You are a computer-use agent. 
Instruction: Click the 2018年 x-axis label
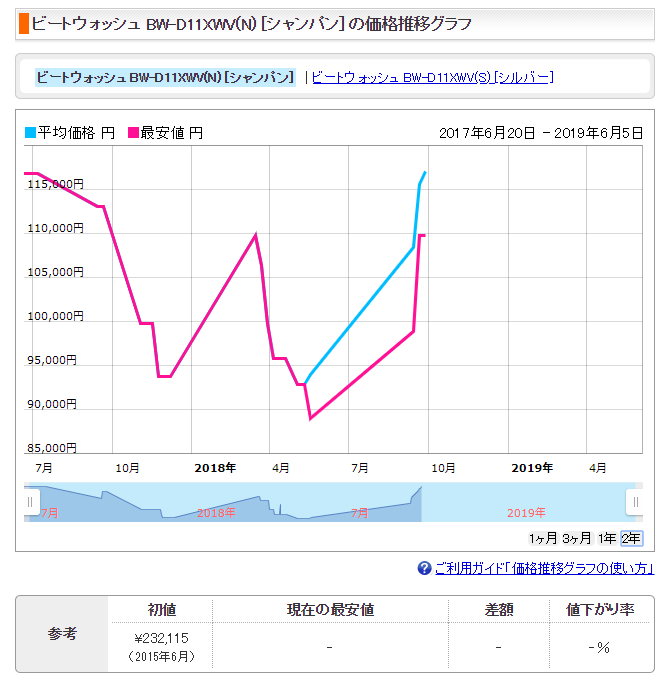click(x=215, y=468)
